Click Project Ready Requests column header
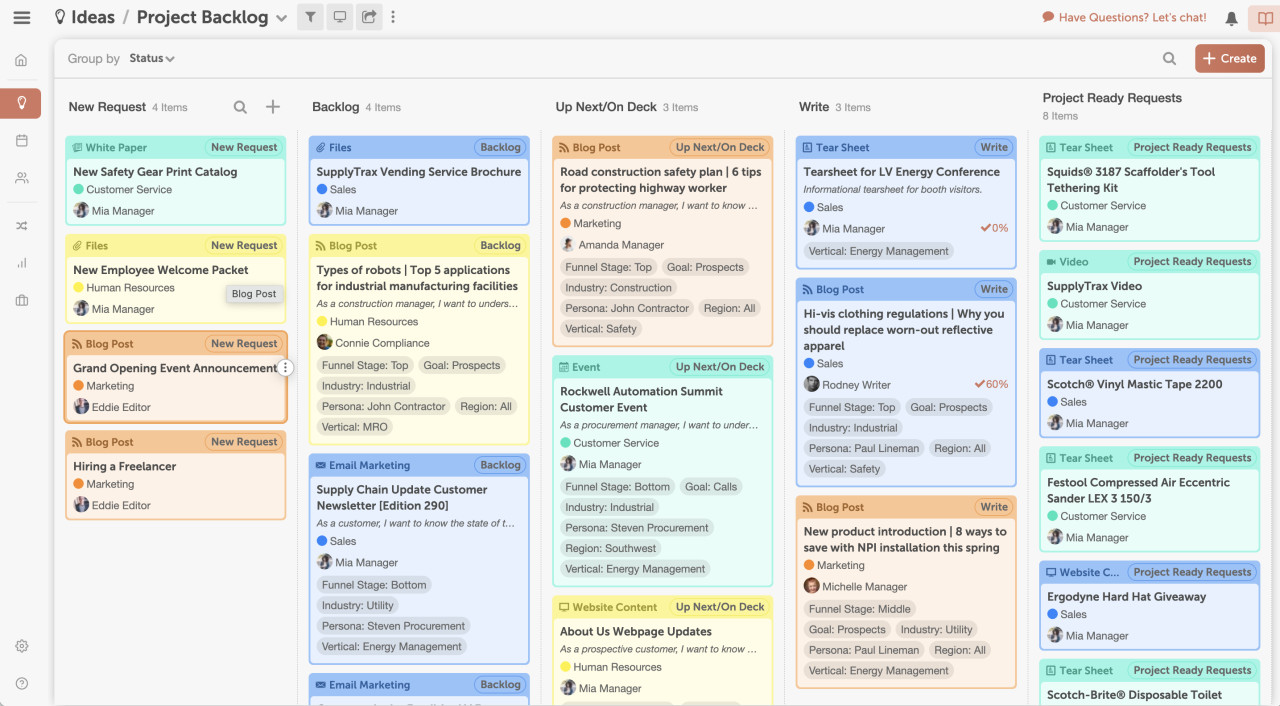Screen dimensions: 1280x706 (1112, 98)
